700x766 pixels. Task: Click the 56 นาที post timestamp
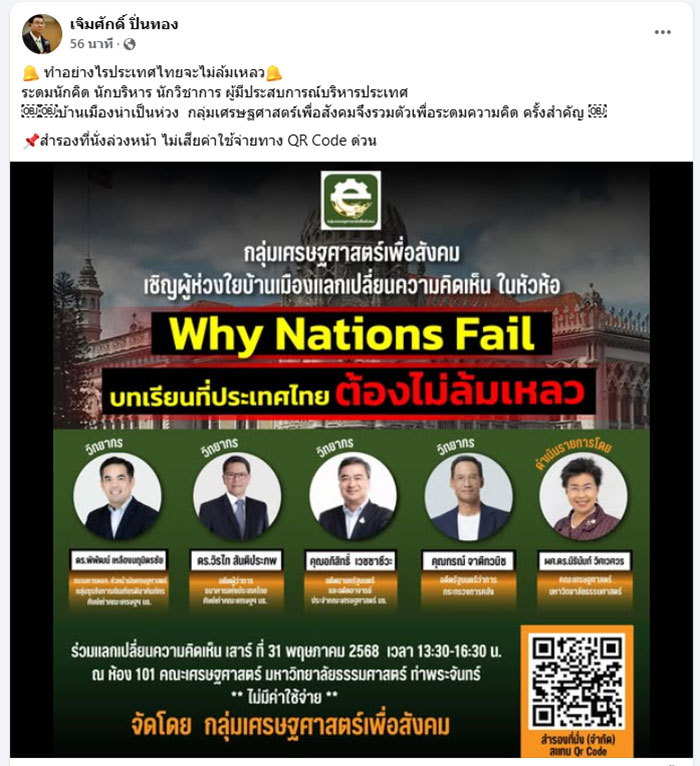pyautogui.click(x=91, y=44)
